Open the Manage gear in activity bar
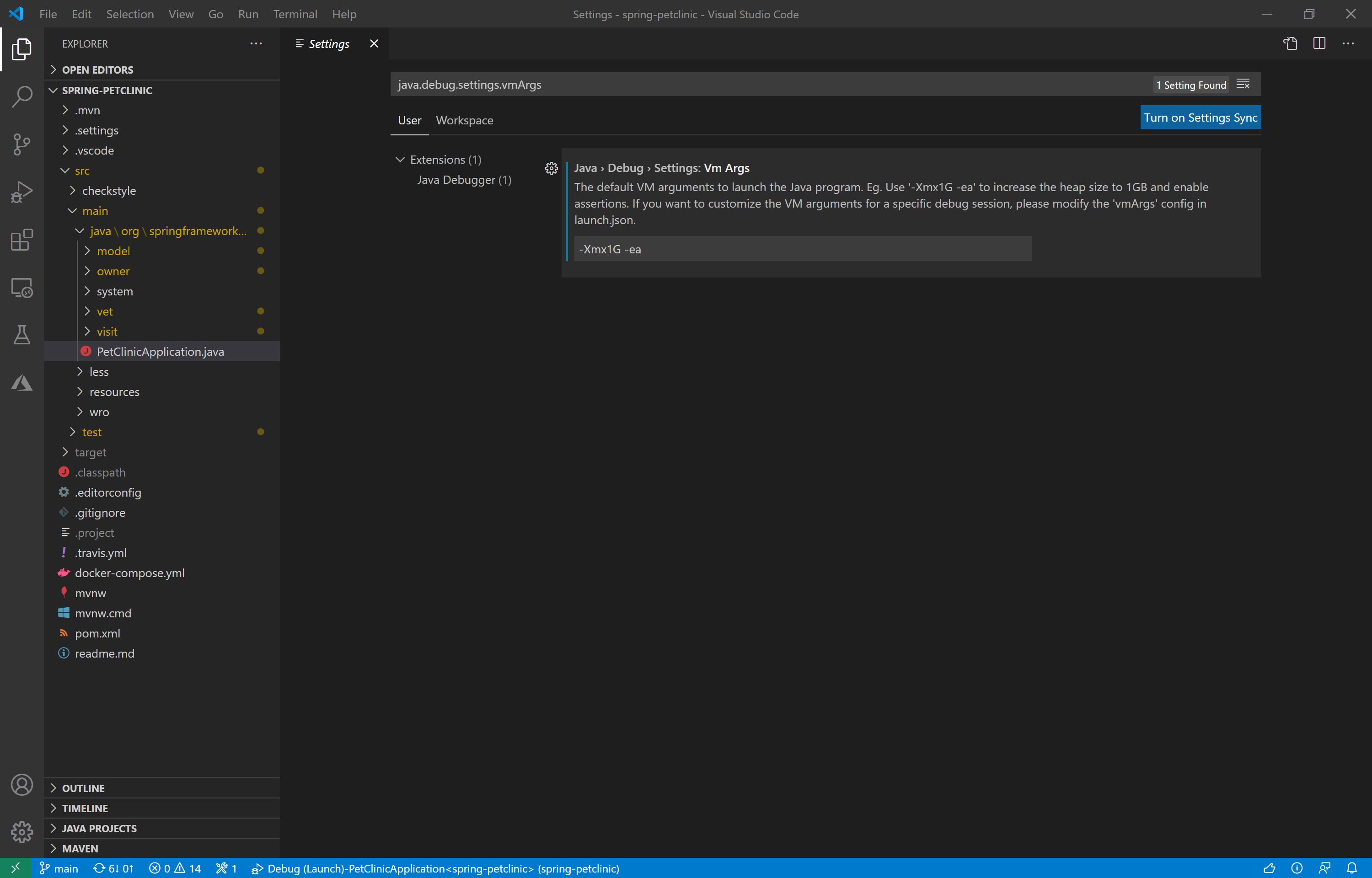 tap(21, 832)
